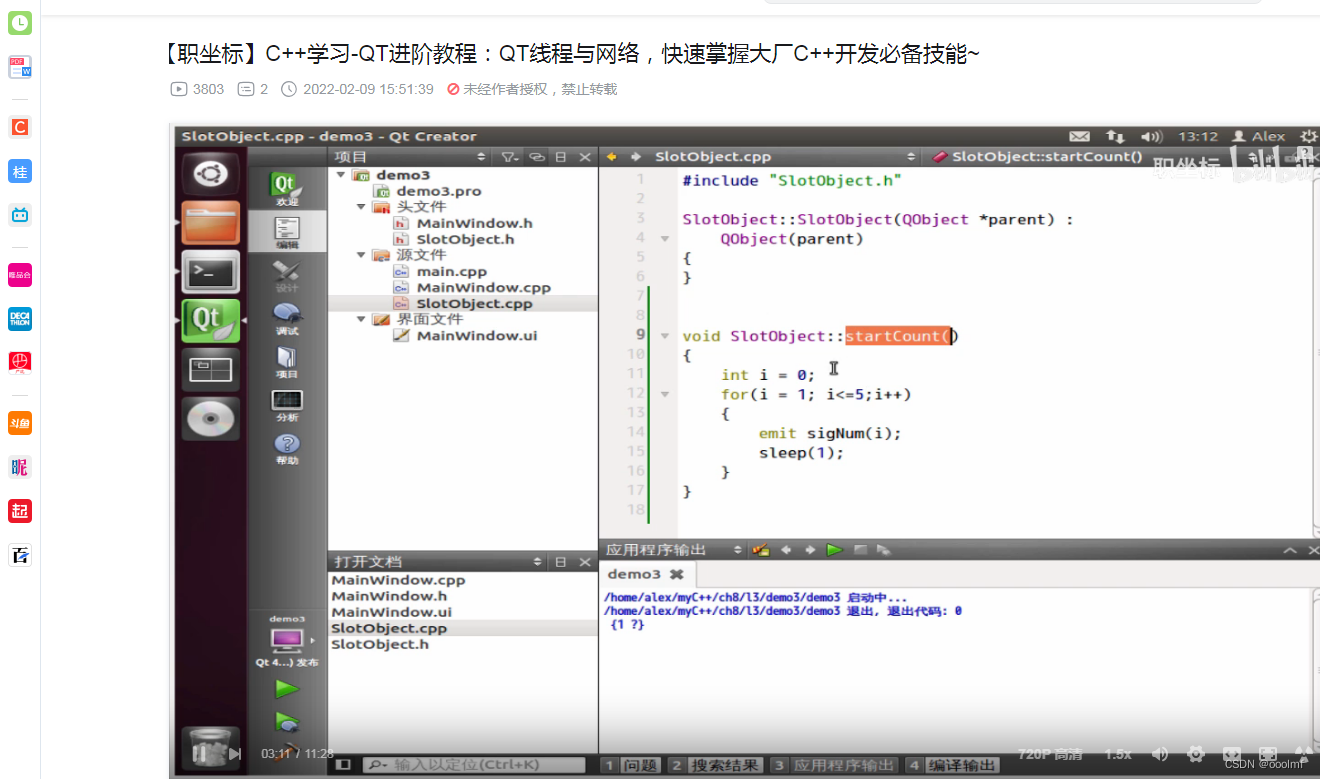1320x779 pixels.
Task: Select SlotObject.h in open documents list
Action: point(380,644)
